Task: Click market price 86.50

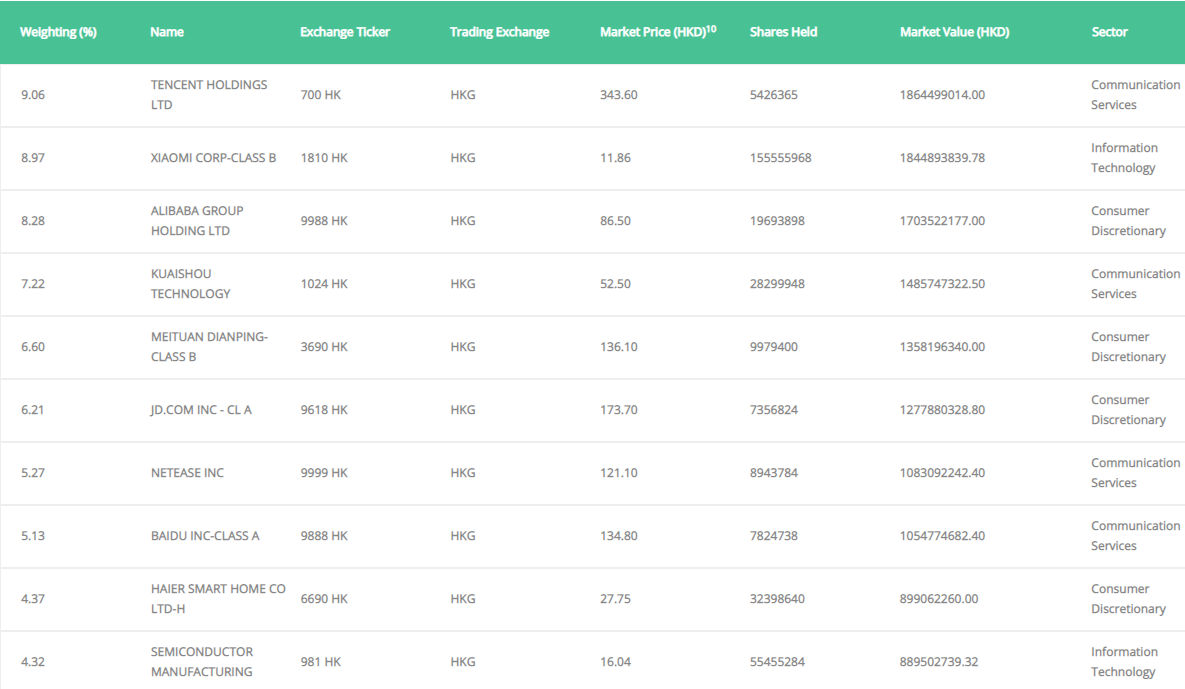Action: [615, 221]
